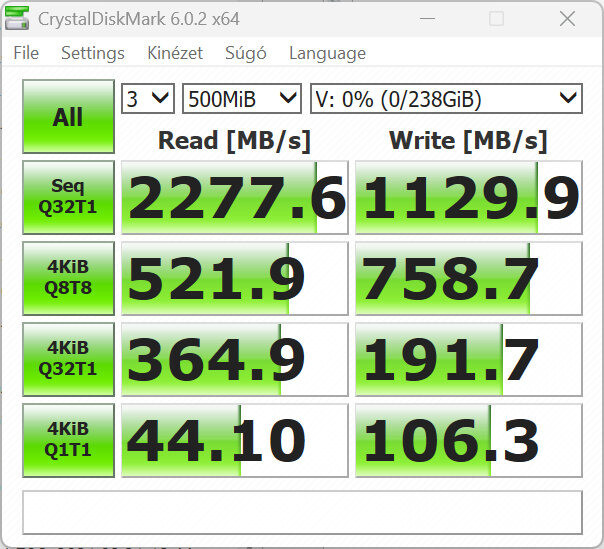This screenshot has height=549, width=604.
Task: Run the Seq Q32T1 test
Action: (68, 197)
